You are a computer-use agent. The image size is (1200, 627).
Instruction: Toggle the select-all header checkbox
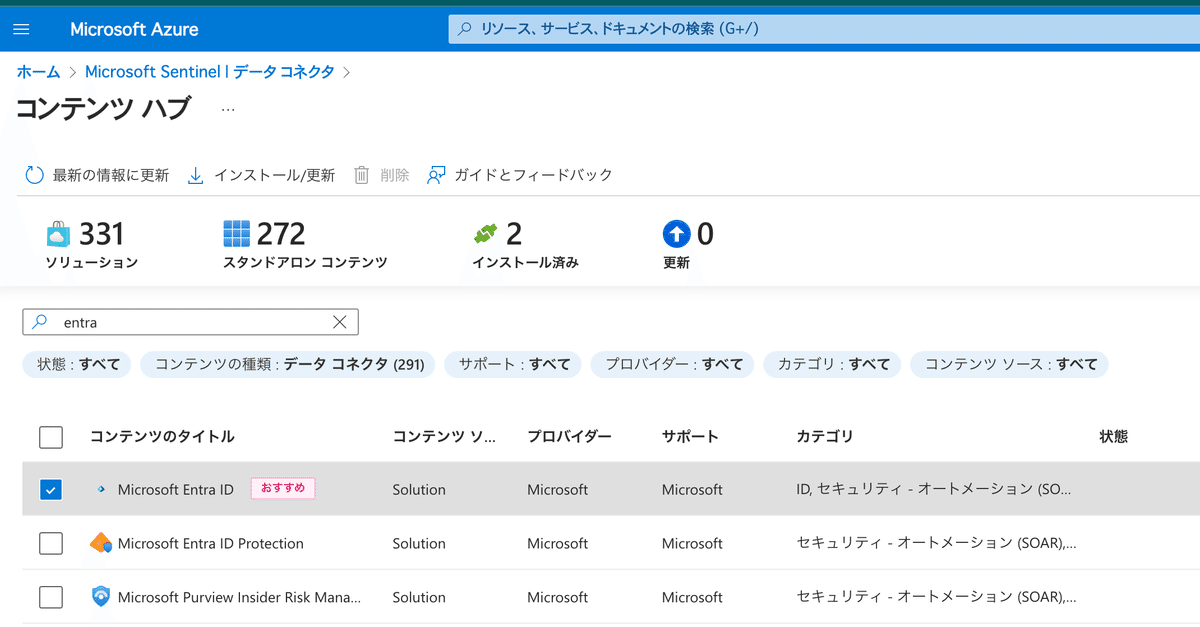click(x=51, y=437)
